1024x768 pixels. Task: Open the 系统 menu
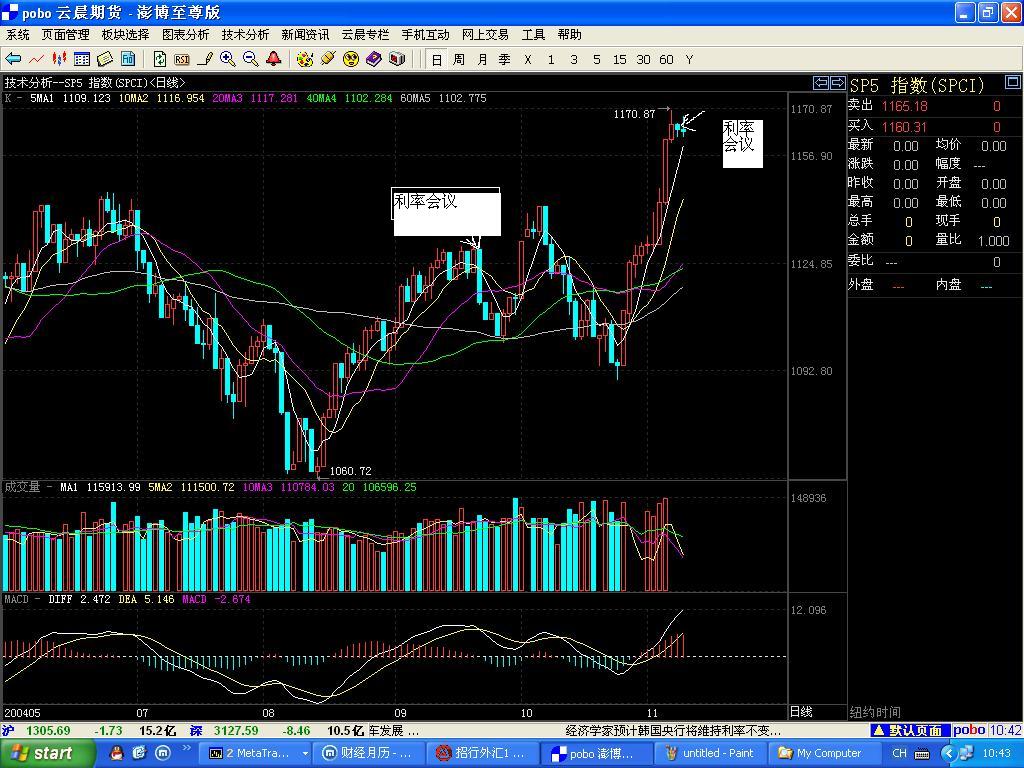tap(18, 35)
